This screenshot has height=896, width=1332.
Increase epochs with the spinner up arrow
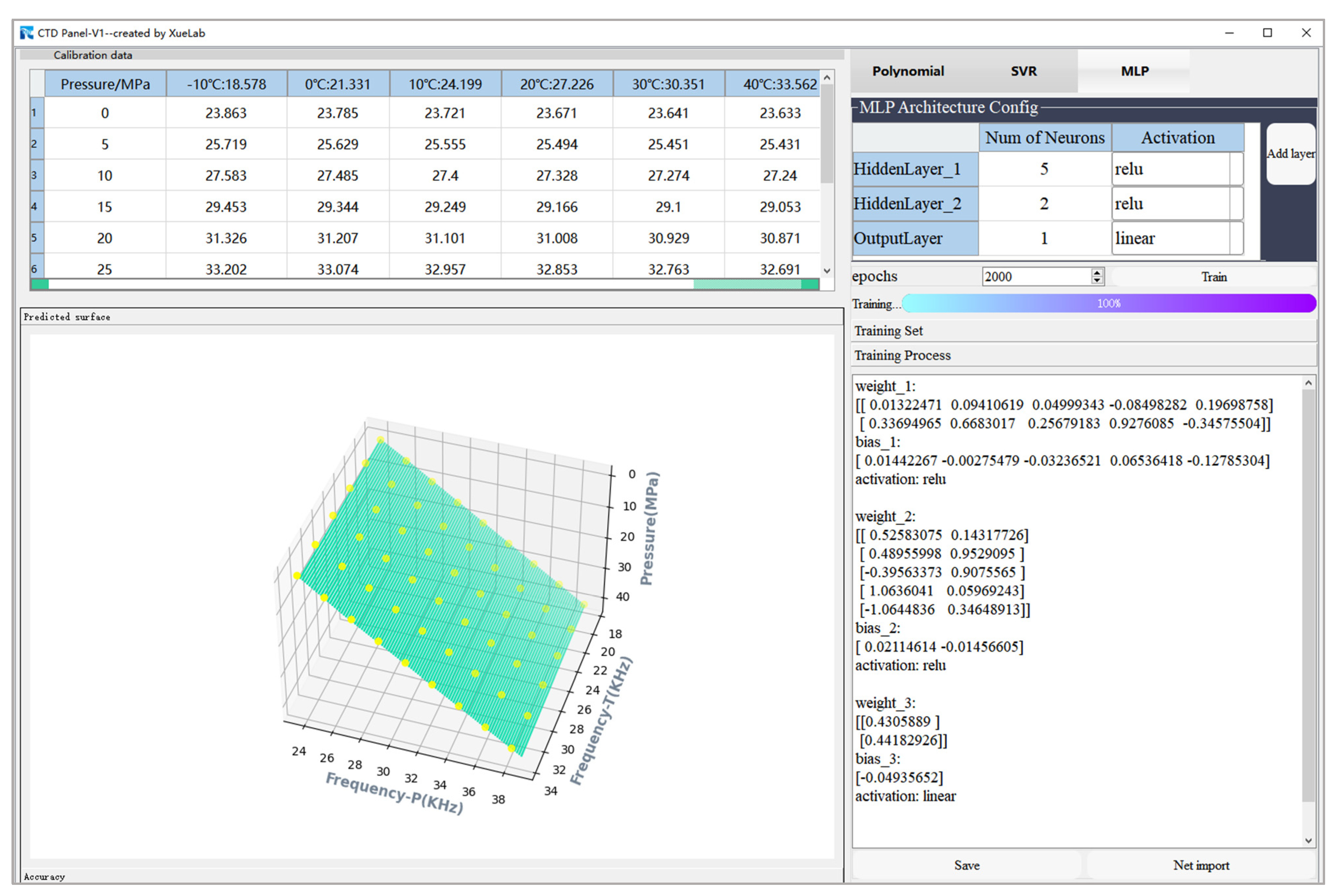point(1096,272)
